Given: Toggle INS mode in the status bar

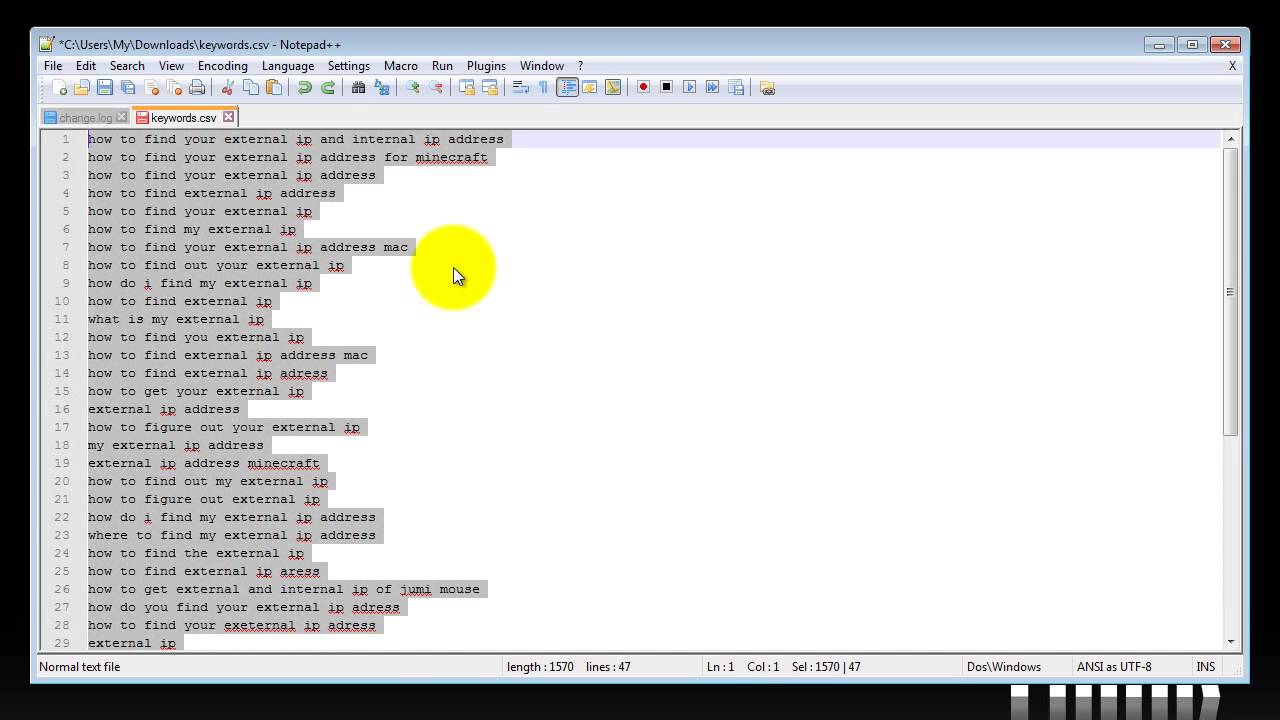Looking at the screenshot, I should (x=1206, y=667).
